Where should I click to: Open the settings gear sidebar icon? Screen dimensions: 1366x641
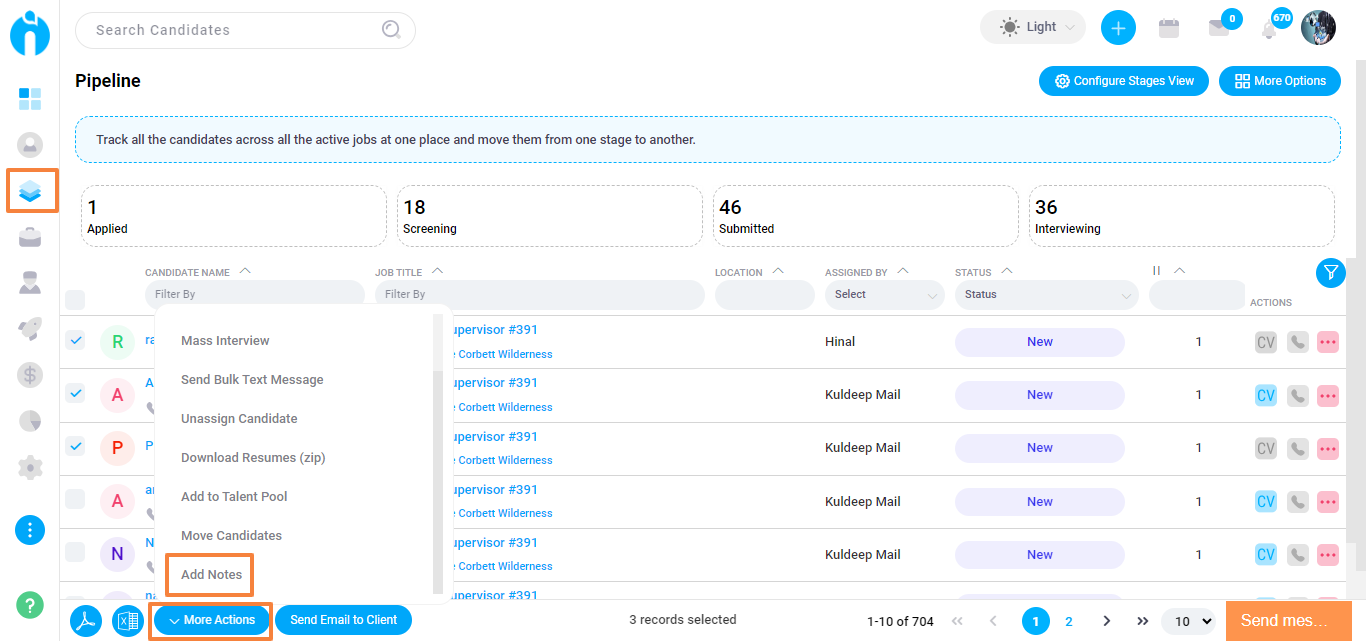[30, 467]
